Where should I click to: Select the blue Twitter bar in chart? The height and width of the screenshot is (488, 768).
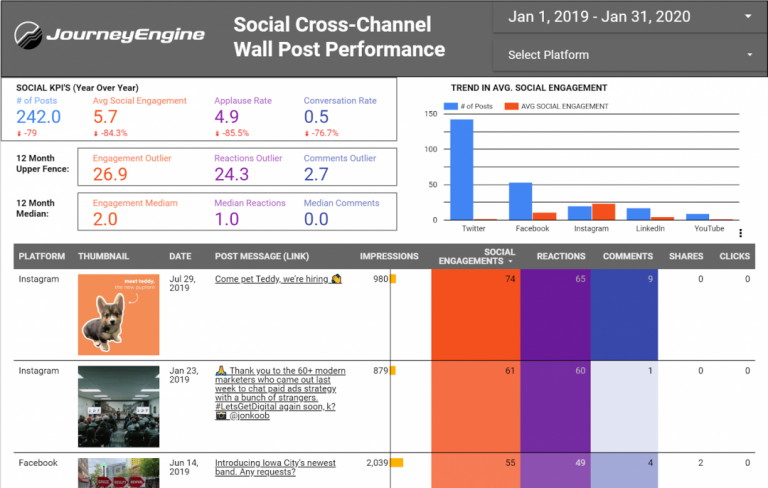[x=461, y=169]
